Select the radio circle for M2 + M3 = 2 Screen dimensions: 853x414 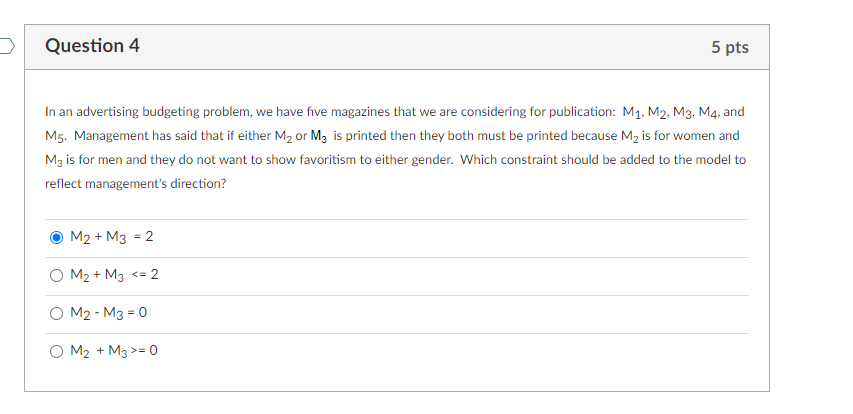coord(56,238)
